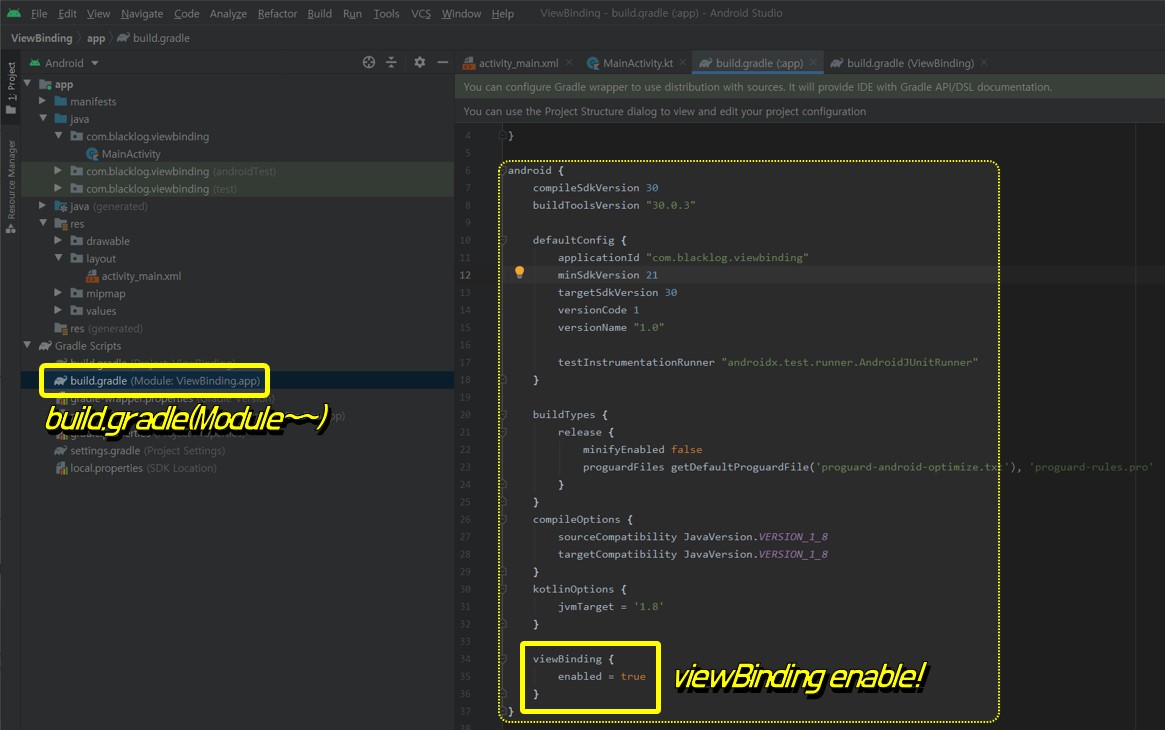The height and width of the screenshot is (730, 1165).
Task: Open the Resource Manager side tab
Action: (11, 186)
